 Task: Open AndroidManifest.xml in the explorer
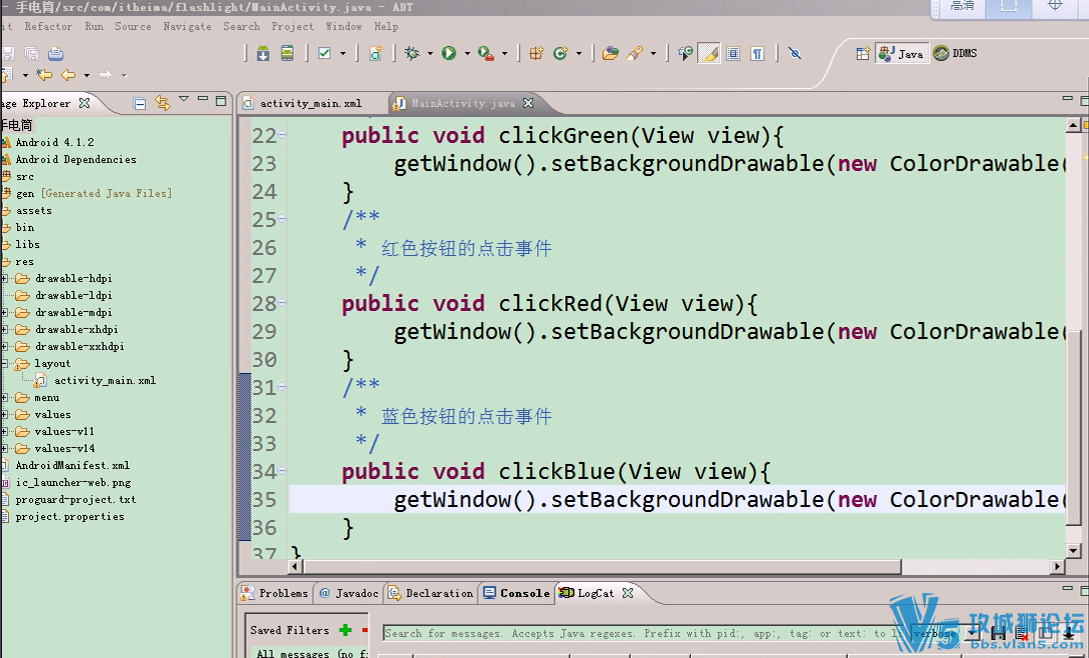pos(72,466)
